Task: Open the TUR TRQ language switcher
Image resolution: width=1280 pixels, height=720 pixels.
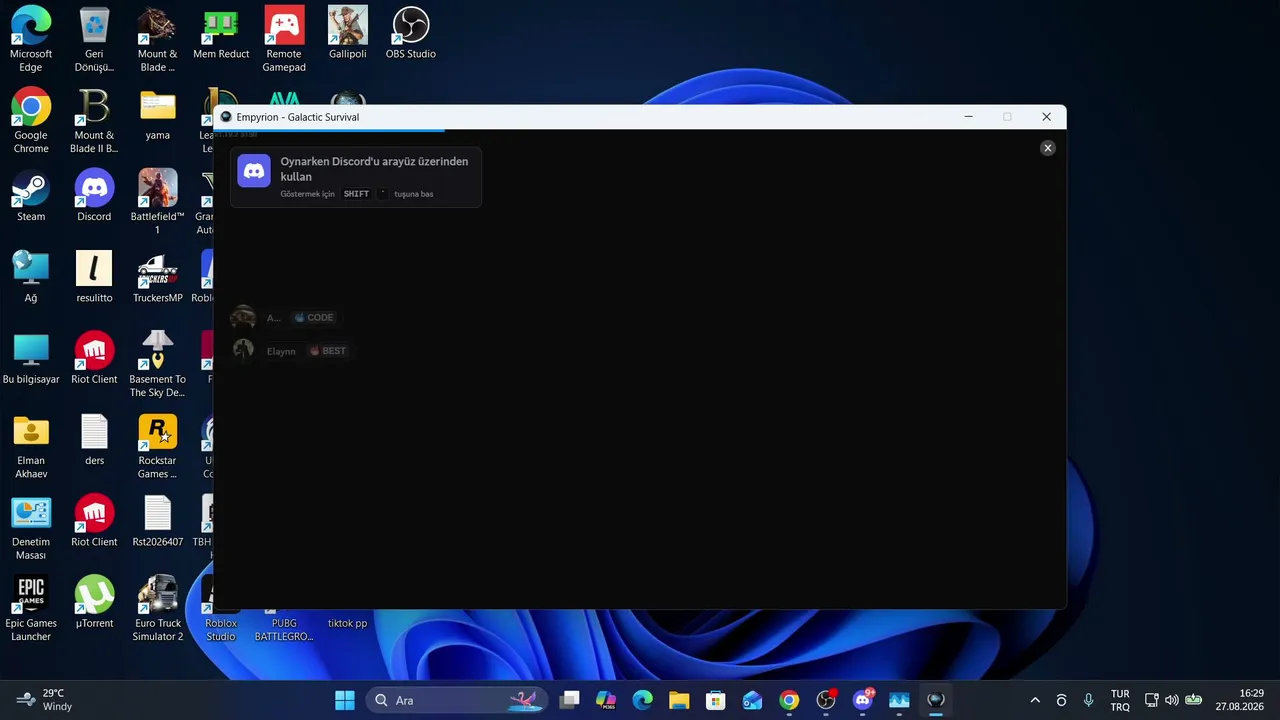Action: pos(1120,700)
